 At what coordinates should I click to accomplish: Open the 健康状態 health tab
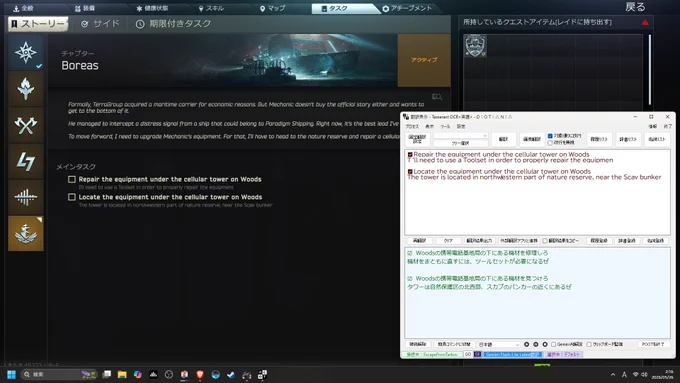pyautogui.click(x=152, y=9)
